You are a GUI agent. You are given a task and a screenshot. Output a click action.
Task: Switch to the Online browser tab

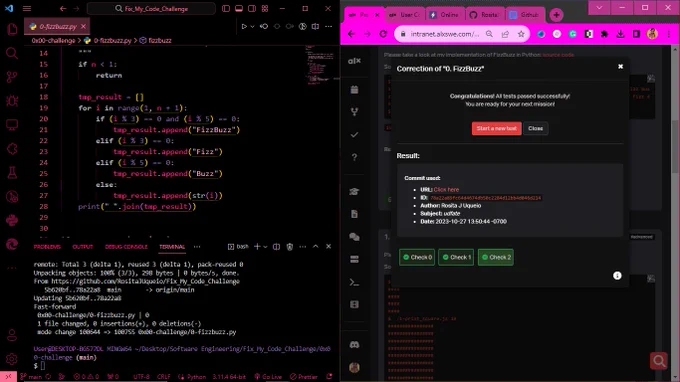click(x=445, y=15)
